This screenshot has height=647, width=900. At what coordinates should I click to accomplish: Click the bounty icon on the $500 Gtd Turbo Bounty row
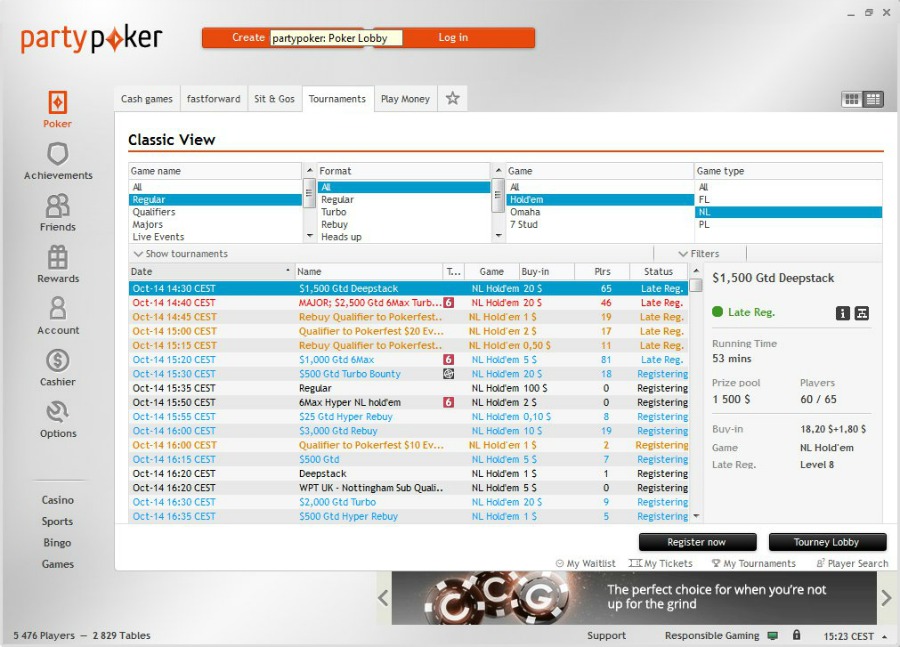point(448,374)
